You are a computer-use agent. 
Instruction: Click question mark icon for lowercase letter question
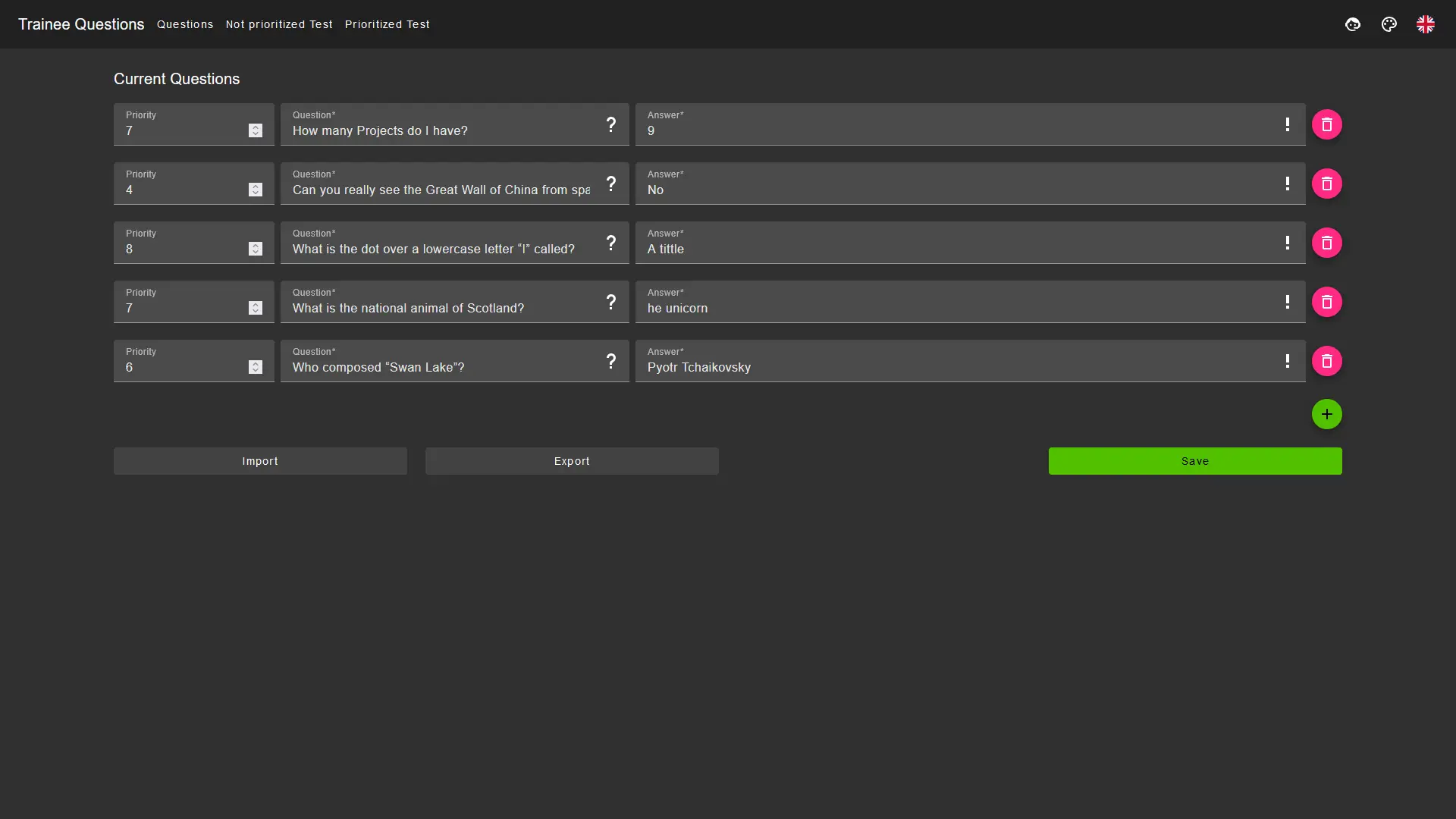tap(610, 243)
